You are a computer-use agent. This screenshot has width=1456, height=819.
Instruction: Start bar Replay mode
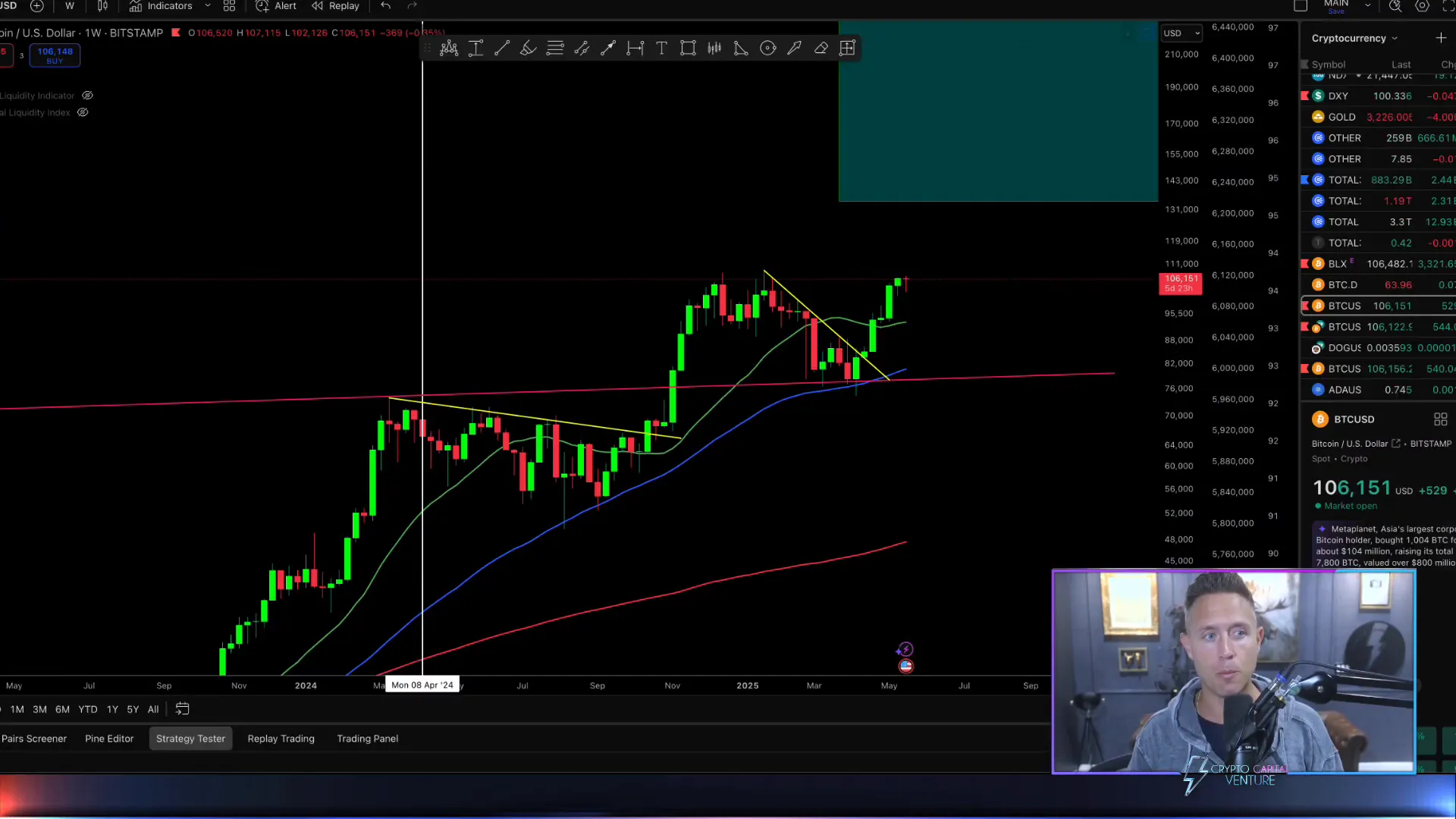(335, 6)
